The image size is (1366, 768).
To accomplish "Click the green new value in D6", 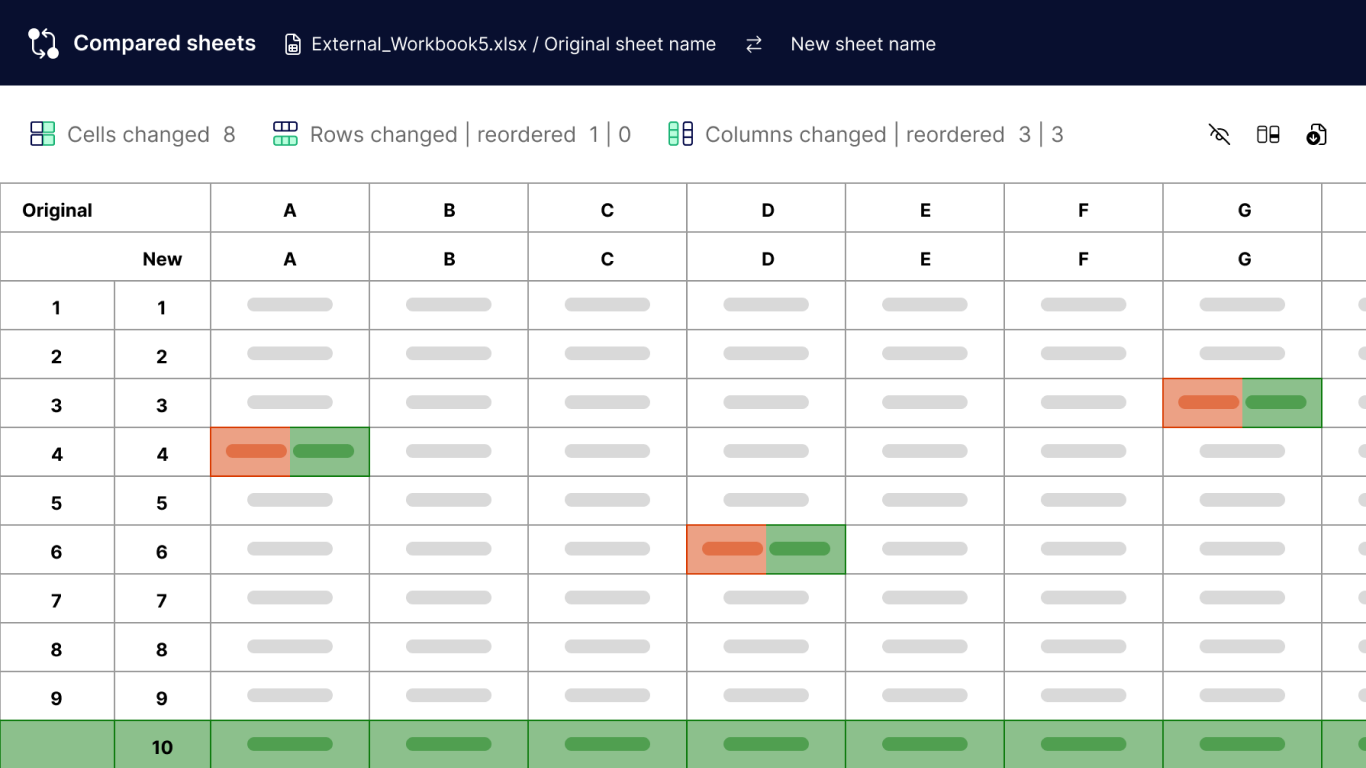I will click(x=800, y=549).
